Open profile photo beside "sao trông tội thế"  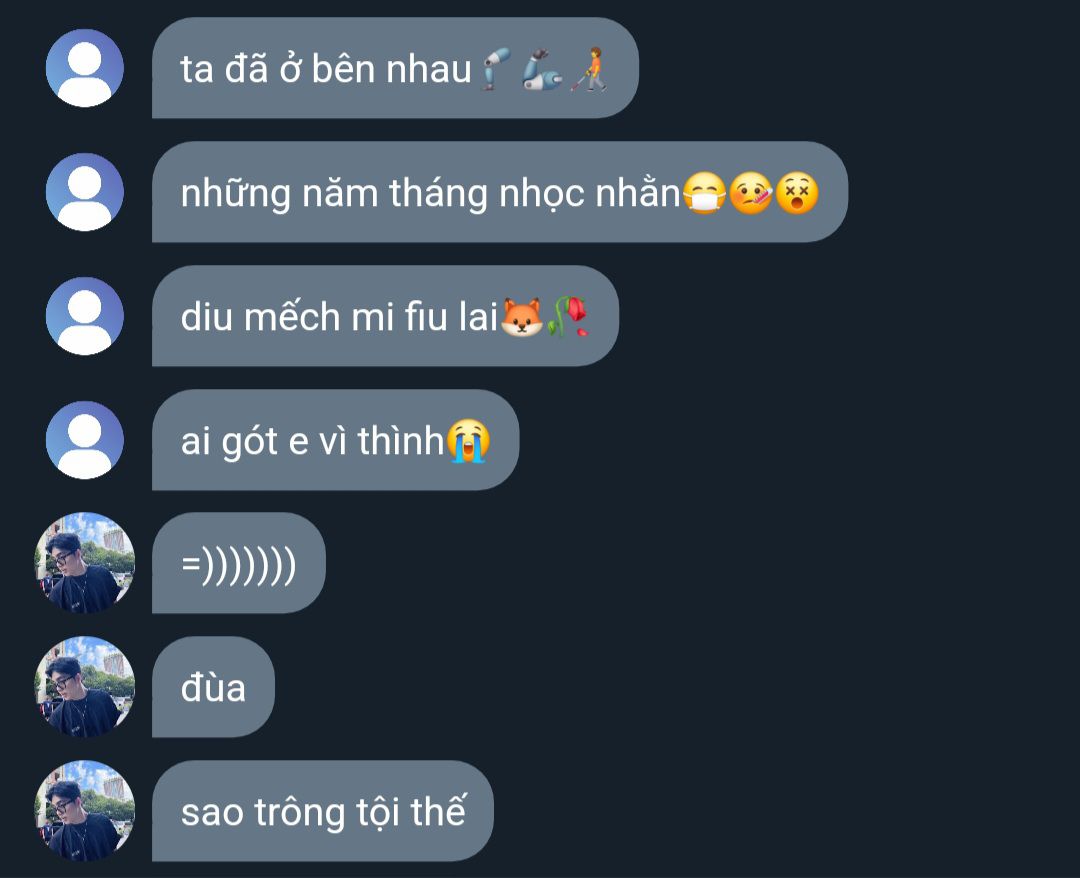click(85, 811)
